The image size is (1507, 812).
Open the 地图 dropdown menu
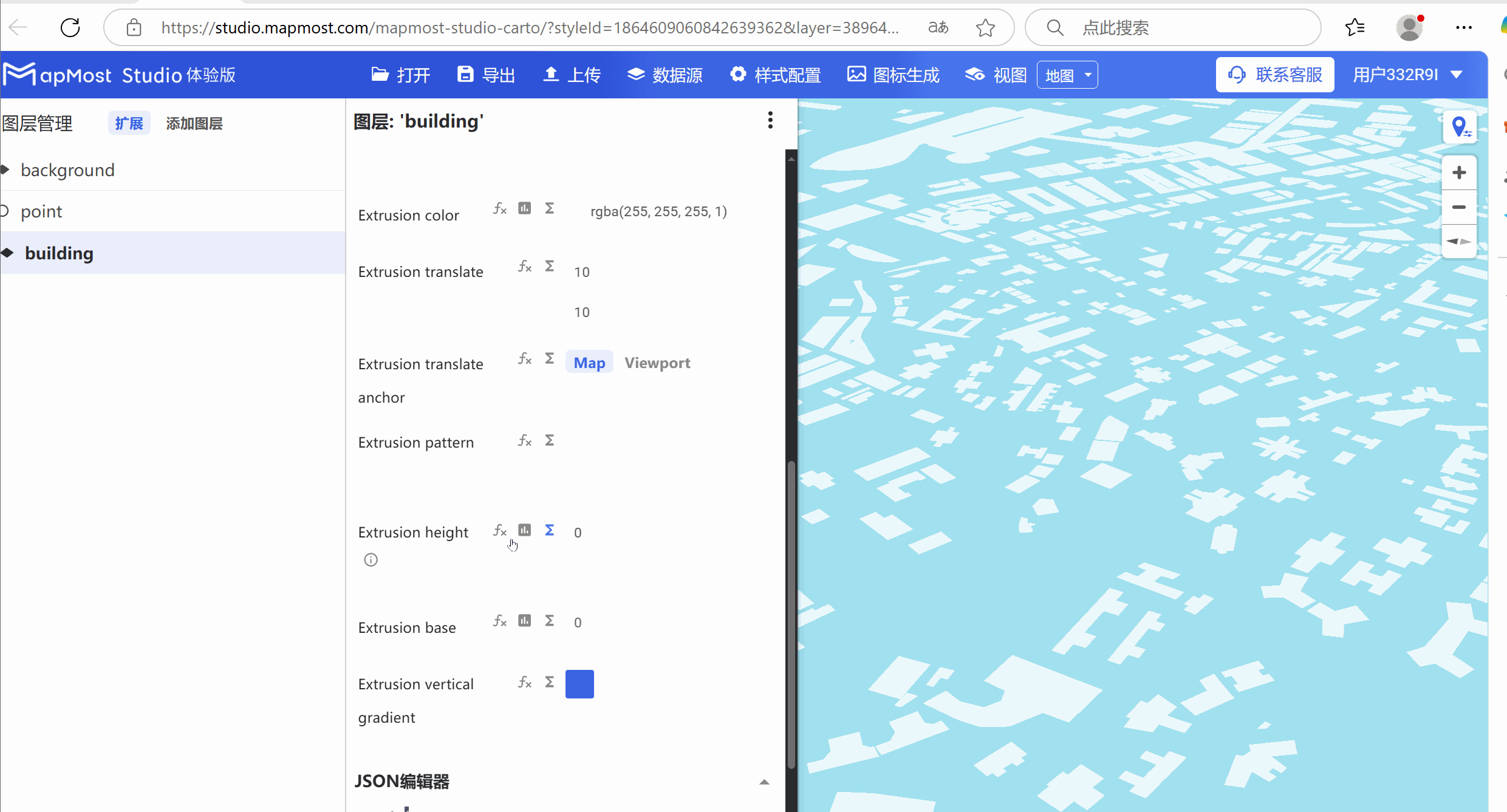[1067, 74]
